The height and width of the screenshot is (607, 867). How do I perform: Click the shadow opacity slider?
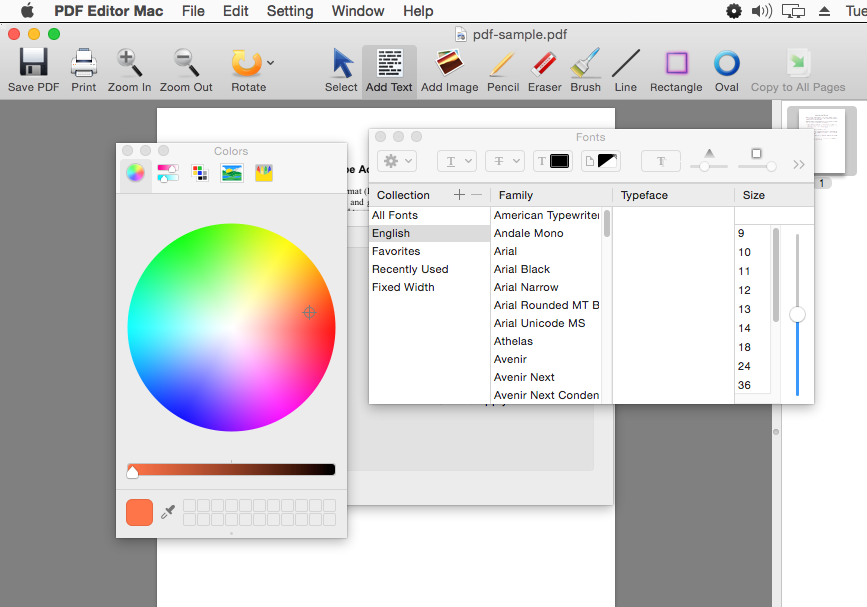click(x=709, y=166)
